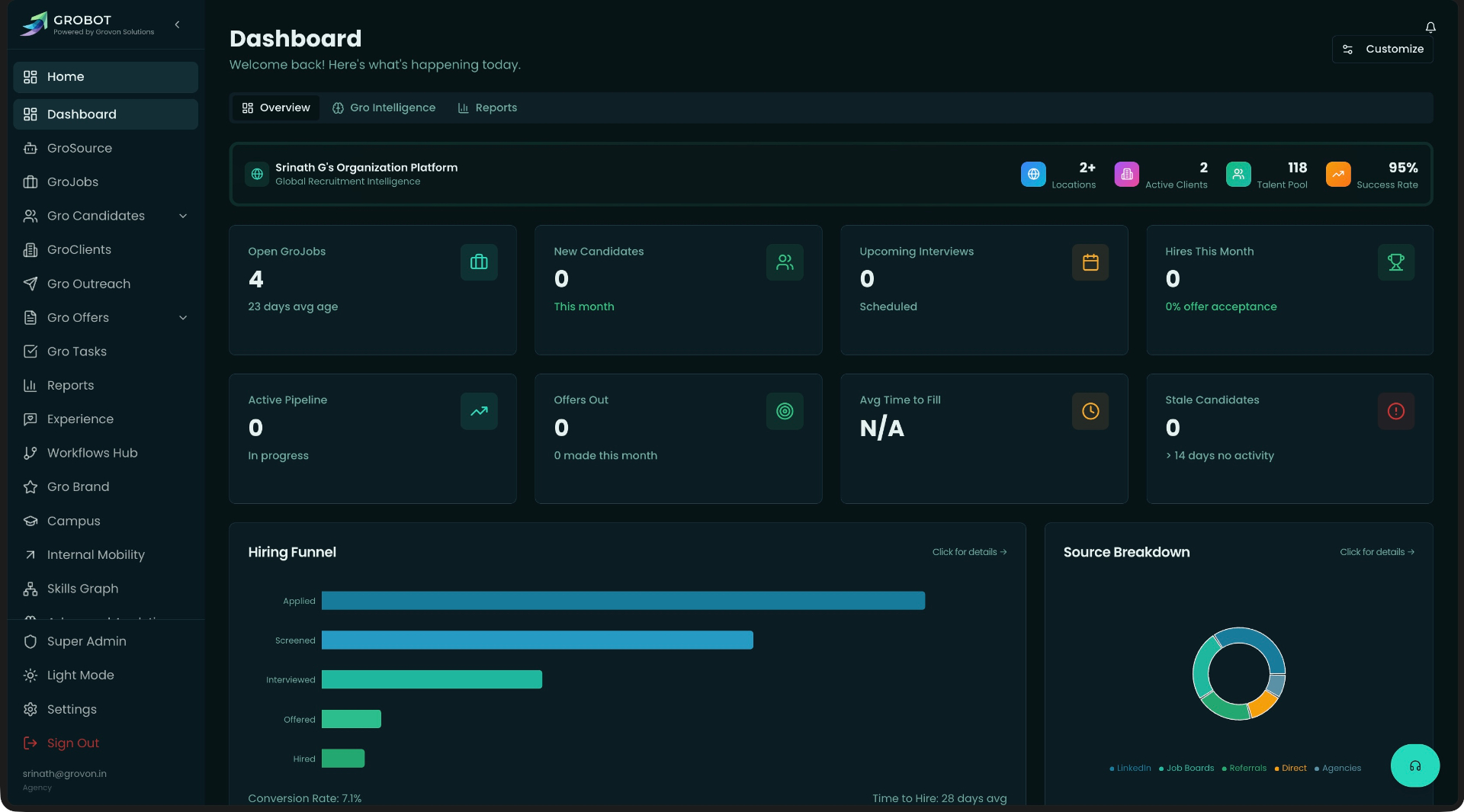1464x812 pixels.
Task: Toggle Light Mode in sidebar
Action: click(x=105, y=676)
